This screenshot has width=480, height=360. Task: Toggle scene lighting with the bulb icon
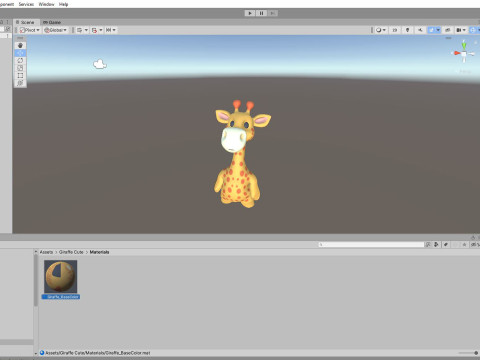click(x=407, y=30)
